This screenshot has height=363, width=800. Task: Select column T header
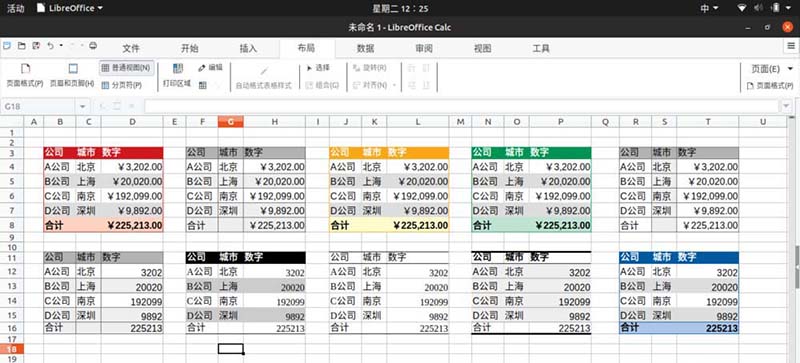click(x=708, y=122)
